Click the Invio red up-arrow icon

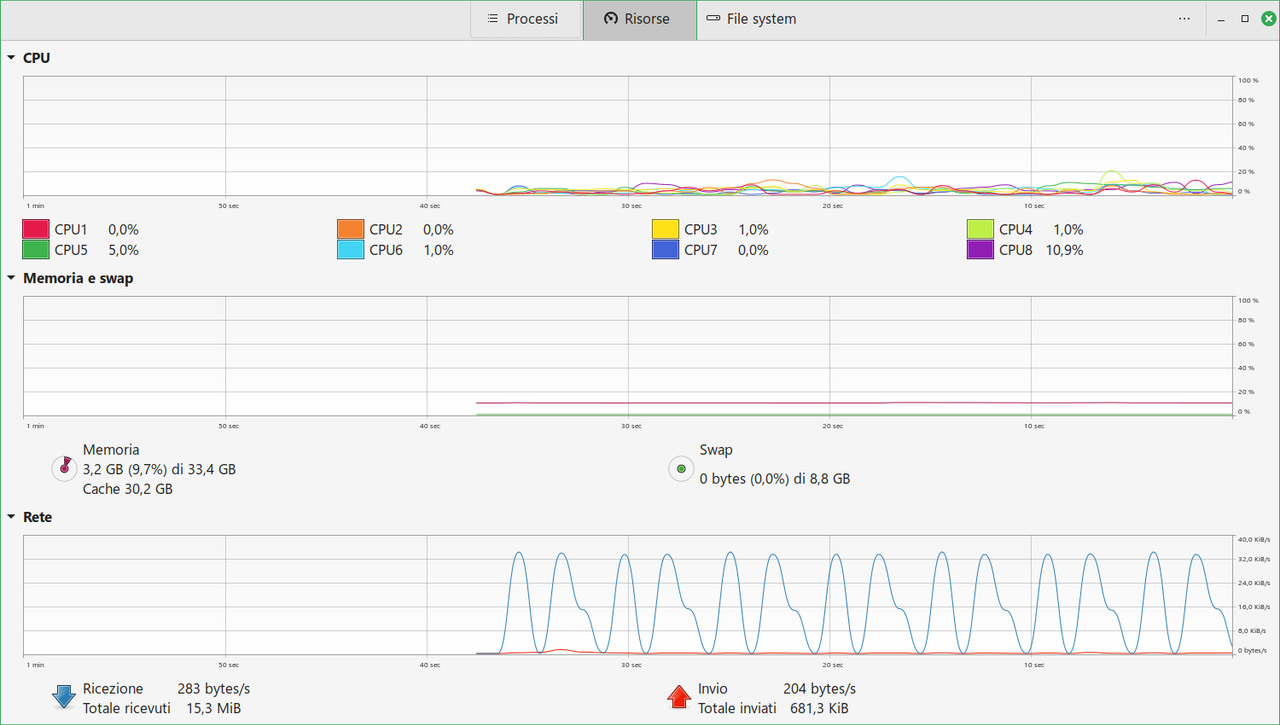pyautogui.click(x=679, y=697)
